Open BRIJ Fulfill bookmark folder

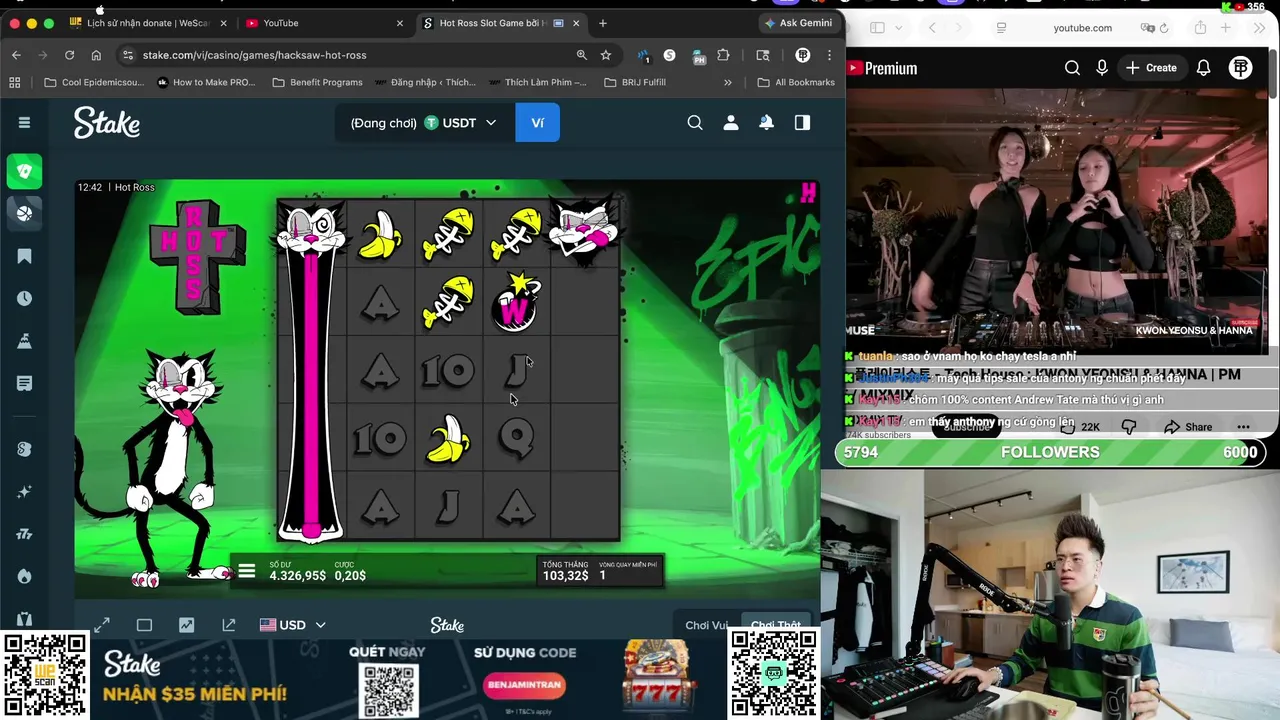[635, 82]
